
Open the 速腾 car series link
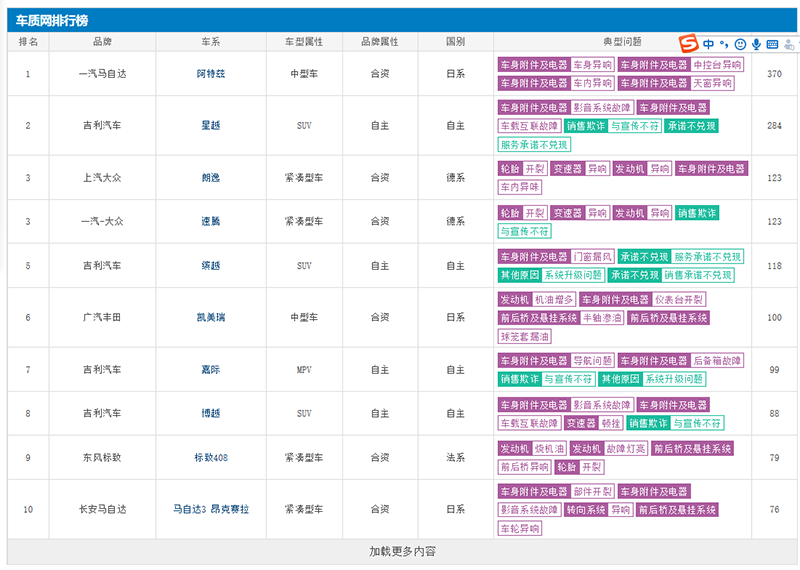(x=211, y=221)
